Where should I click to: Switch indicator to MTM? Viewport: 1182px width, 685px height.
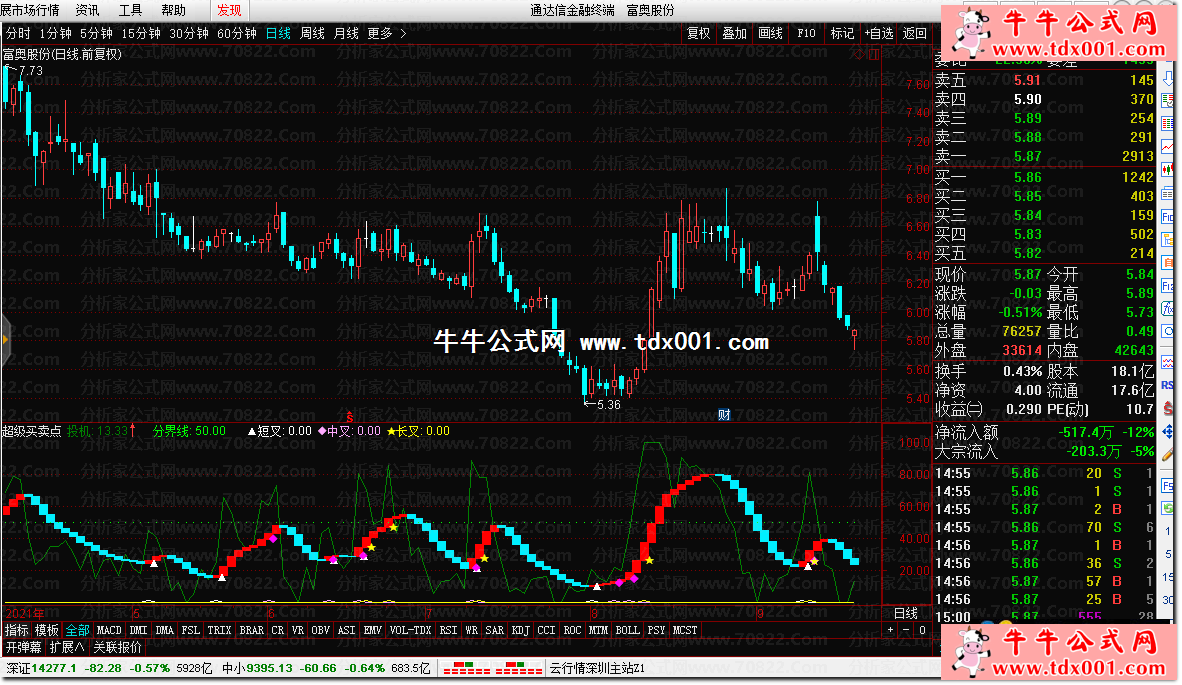point(599,630)
